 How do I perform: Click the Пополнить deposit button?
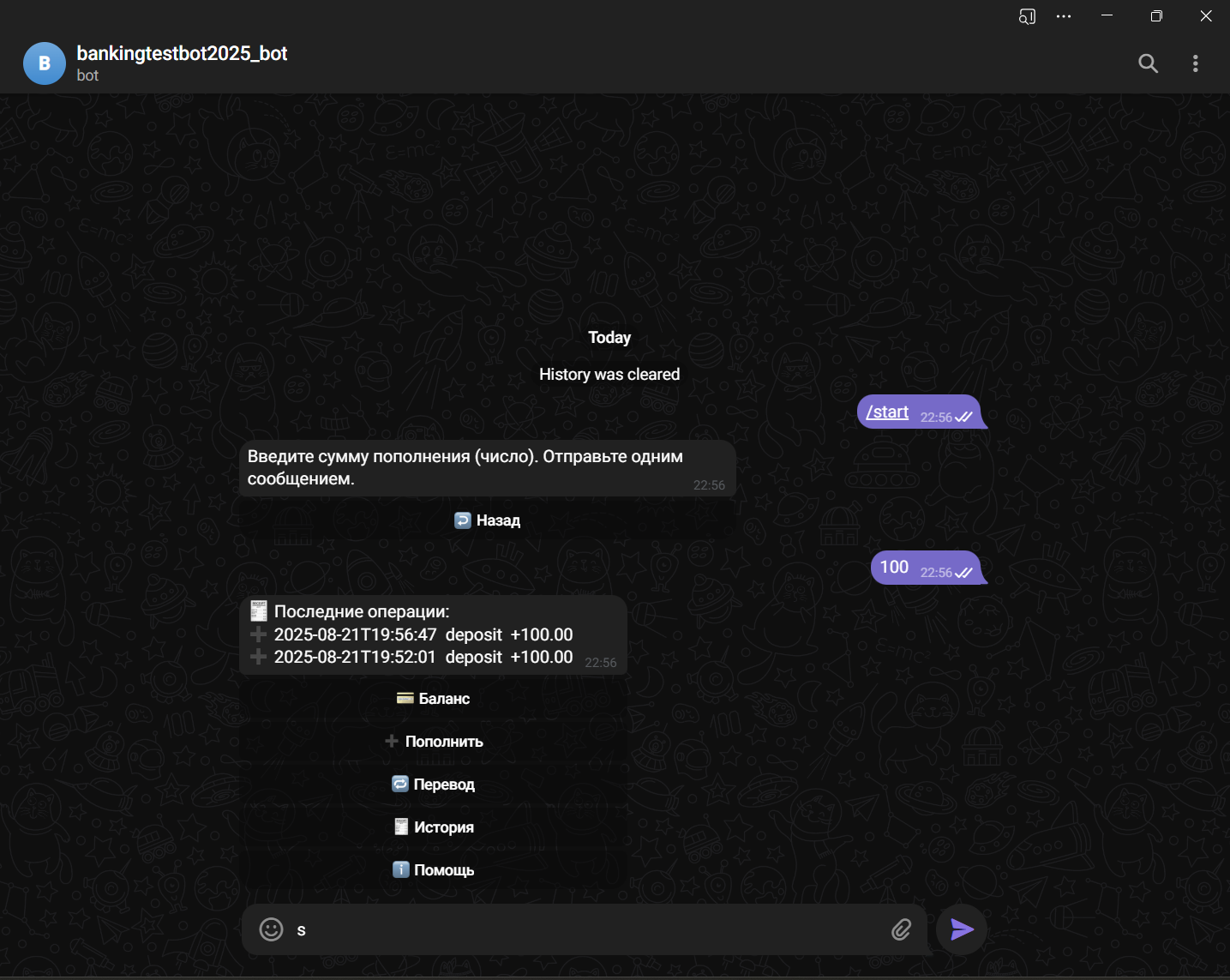[433, 742]
